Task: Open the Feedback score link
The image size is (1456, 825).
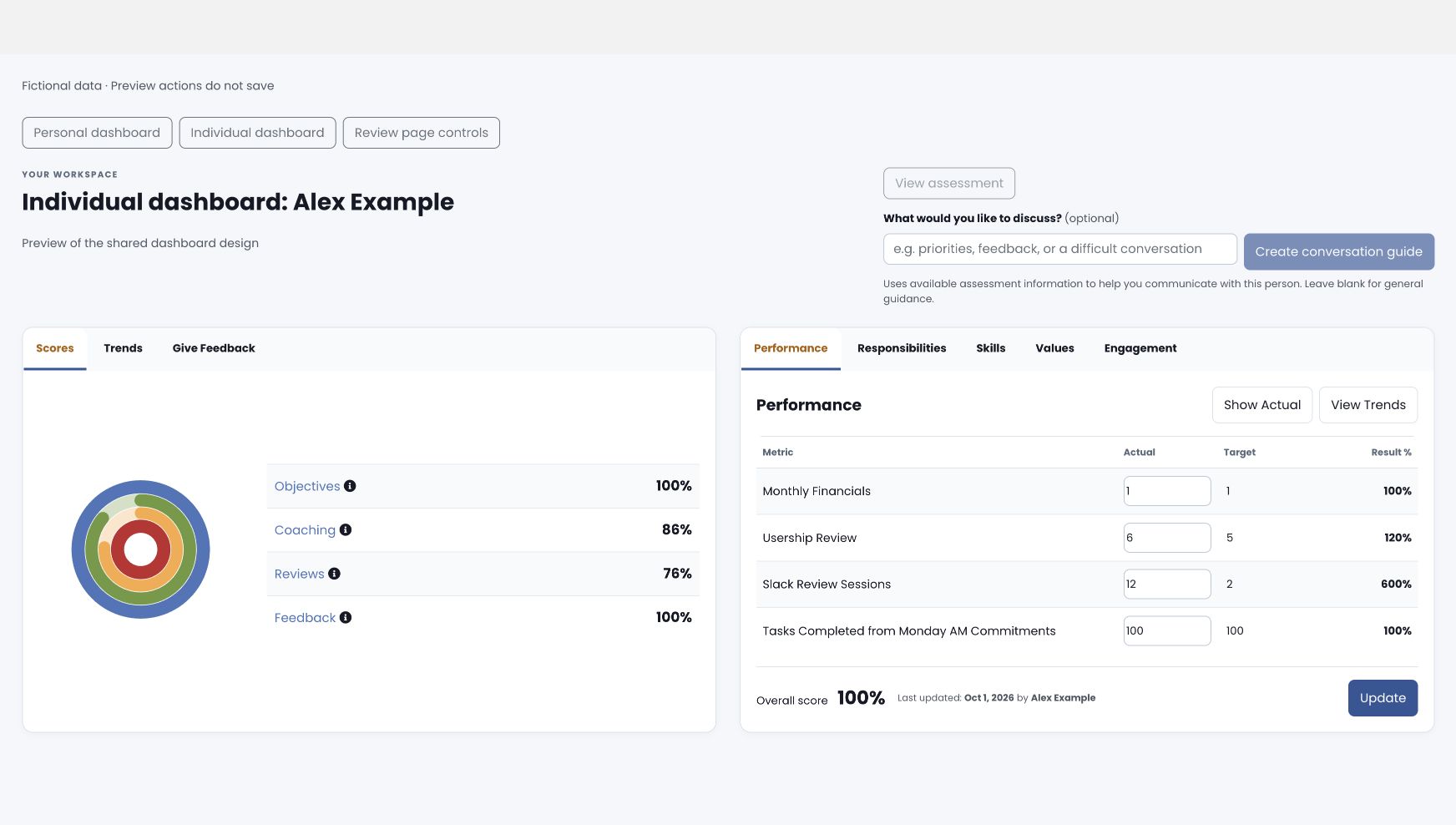Action: 305,617
